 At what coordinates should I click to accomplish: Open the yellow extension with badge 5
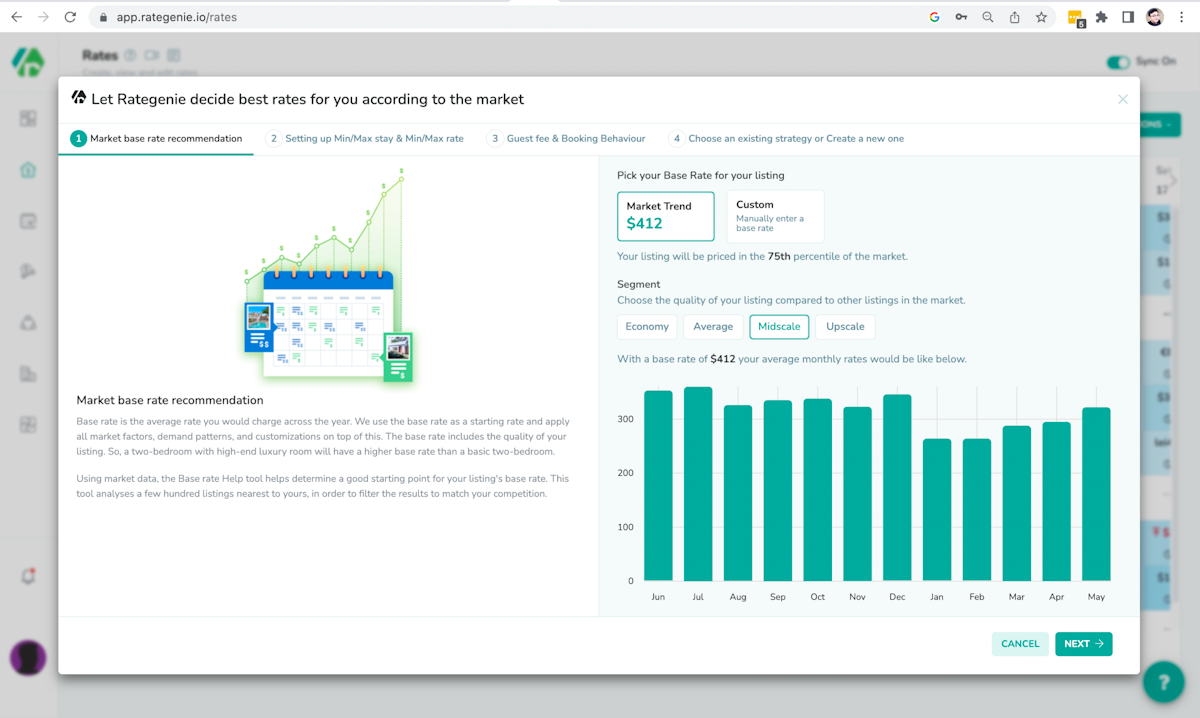[x=1076, y=18]
